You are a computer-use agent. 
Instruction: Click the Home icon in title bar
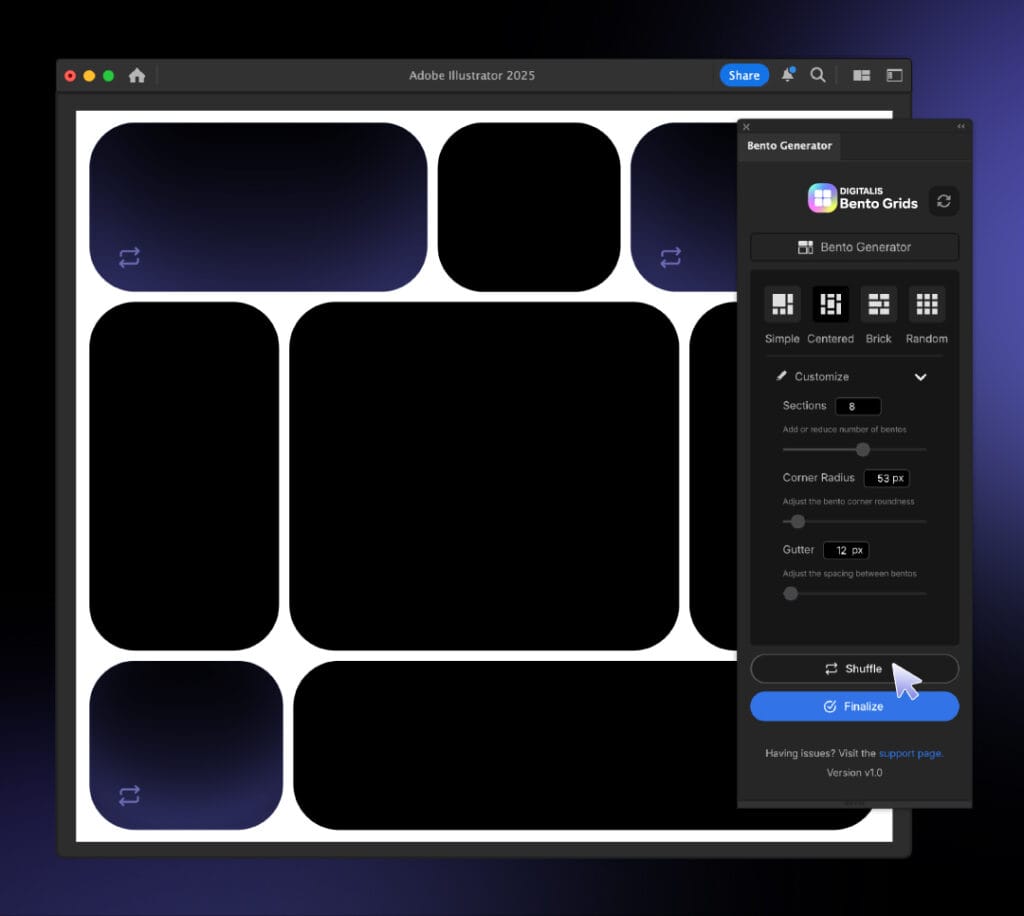pyautogui.click(x=137, y=76)
